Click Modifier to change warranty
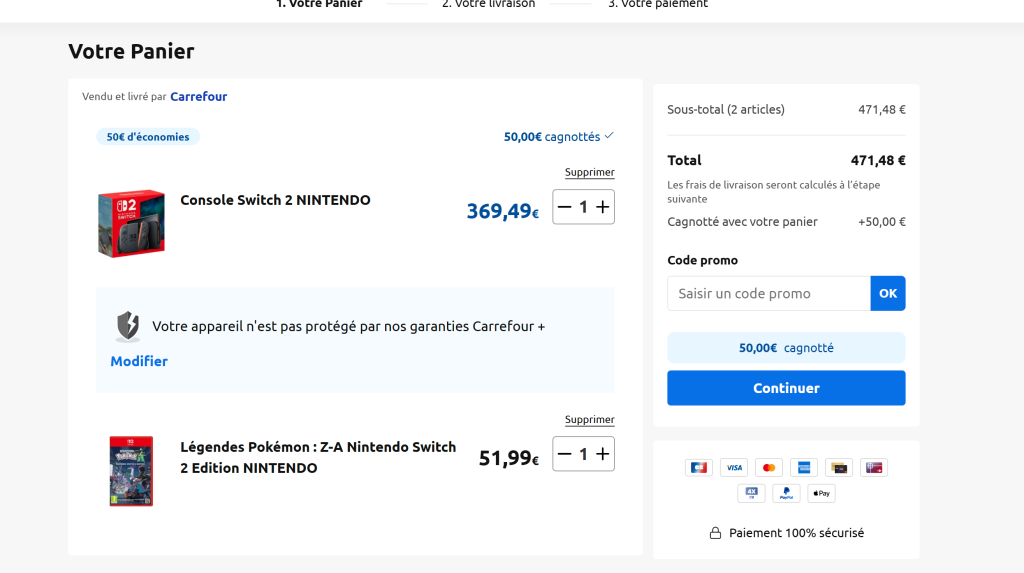 pos(139,361)
